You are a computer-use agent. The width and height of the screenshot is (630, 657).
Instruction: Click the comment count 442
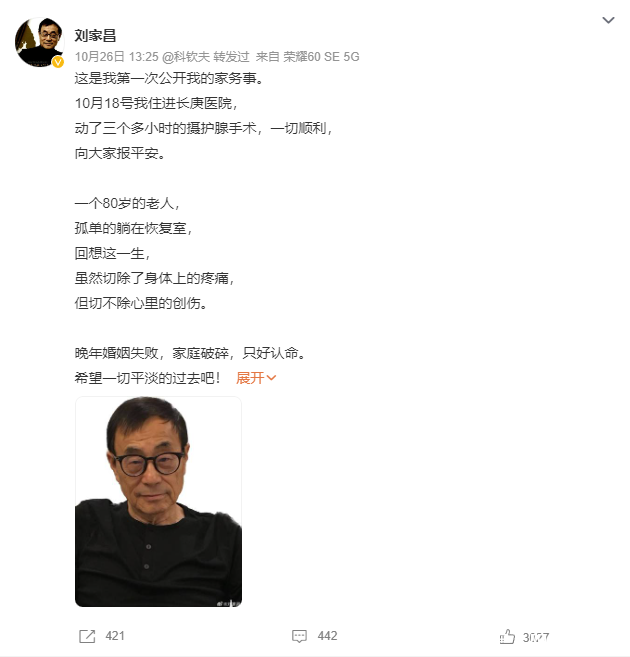[x=327, y=636]
